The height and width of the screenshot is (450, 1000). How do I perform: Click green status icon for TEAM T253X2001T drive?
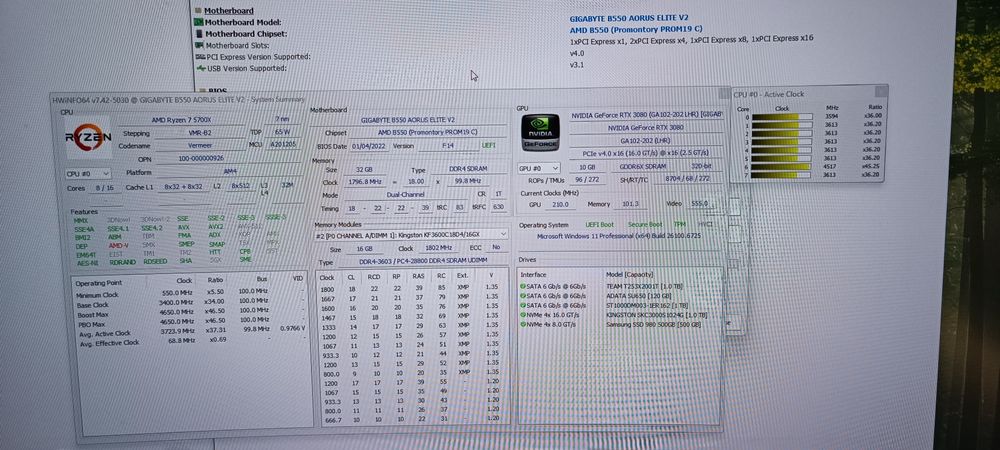tap(523, 286)
